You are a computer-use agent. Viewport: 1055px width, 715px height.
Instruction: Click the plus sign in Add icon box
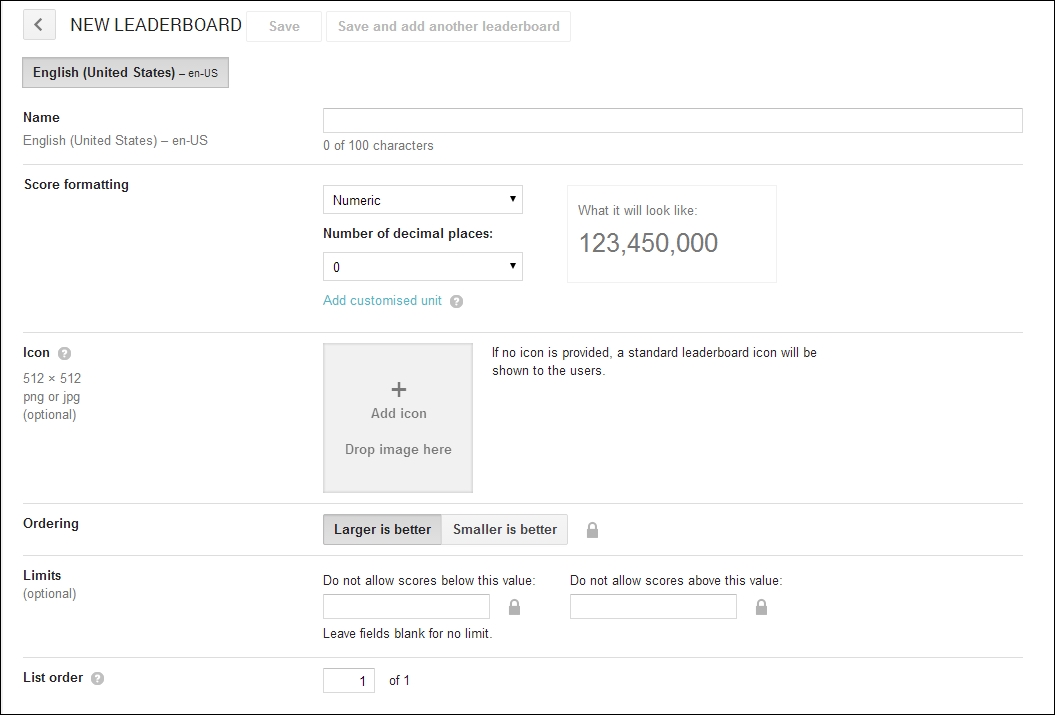tap(398, 390)
